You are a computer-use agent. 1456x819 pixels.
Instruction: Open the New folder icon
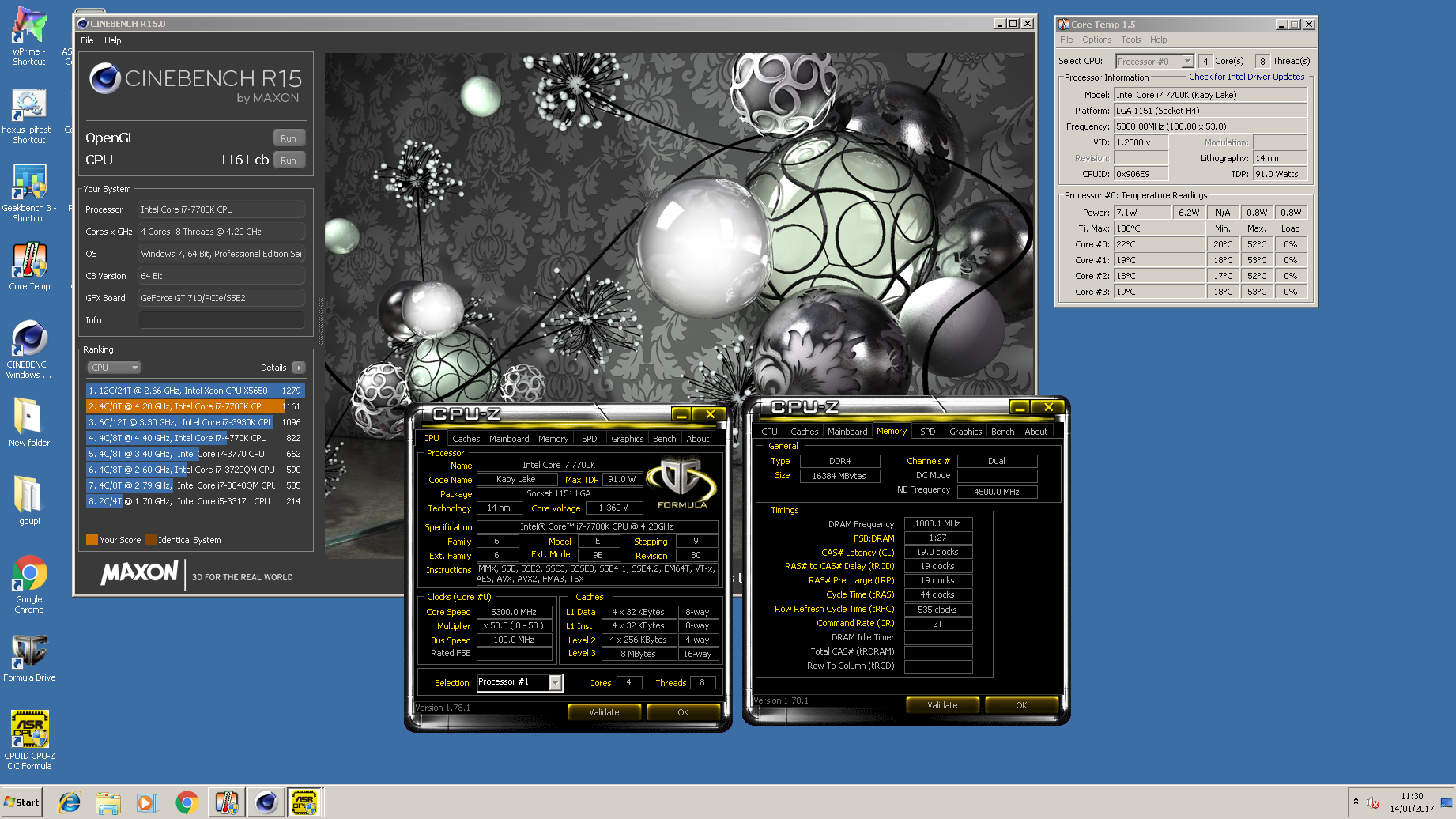(x=29, y=421)
